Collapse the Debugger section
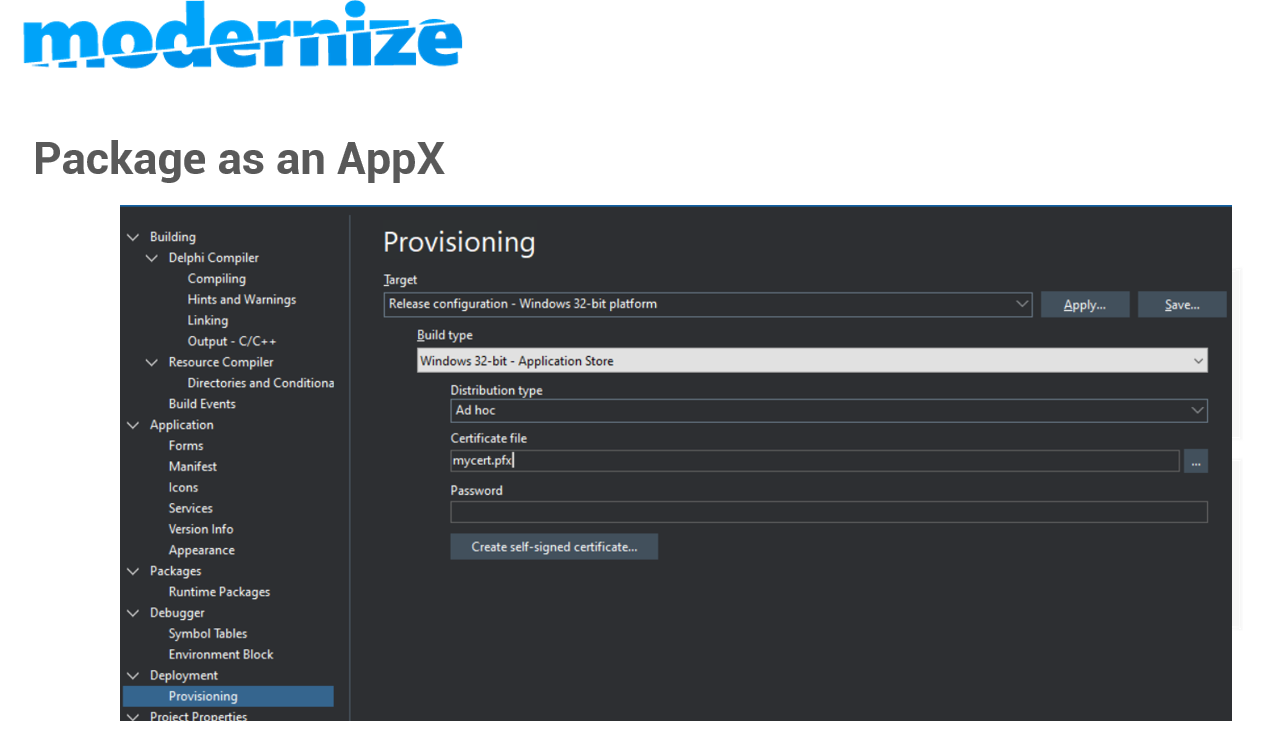This screenshot has height=741, width=1261. 133,612
